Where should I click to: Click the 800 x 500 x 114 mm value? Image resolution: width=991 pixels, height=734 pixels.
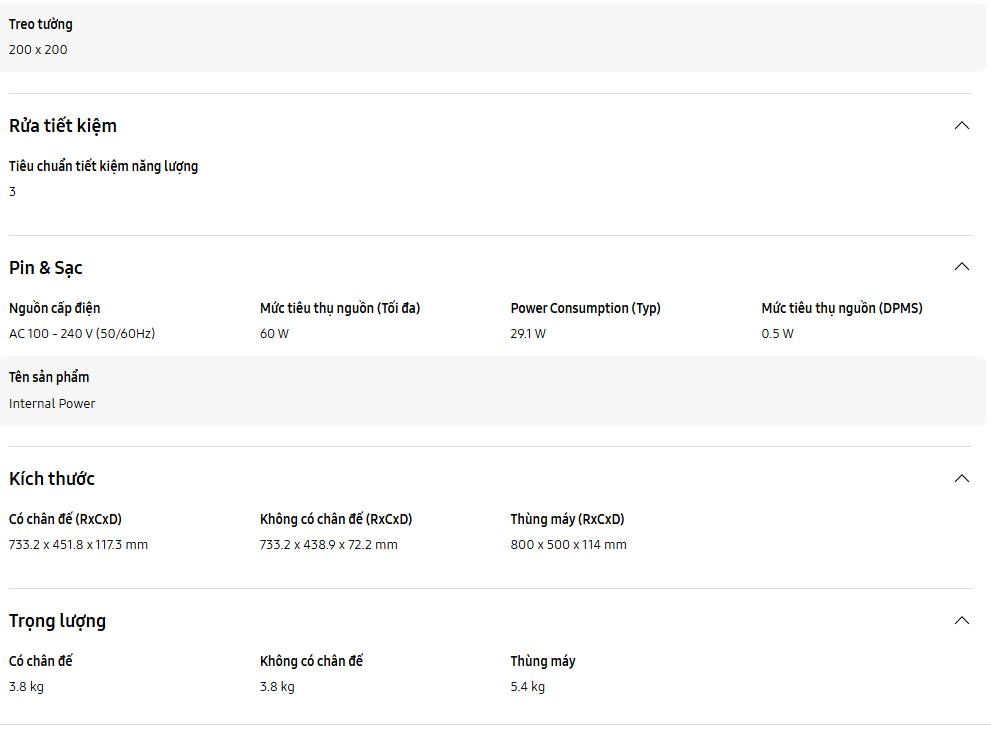568,544
